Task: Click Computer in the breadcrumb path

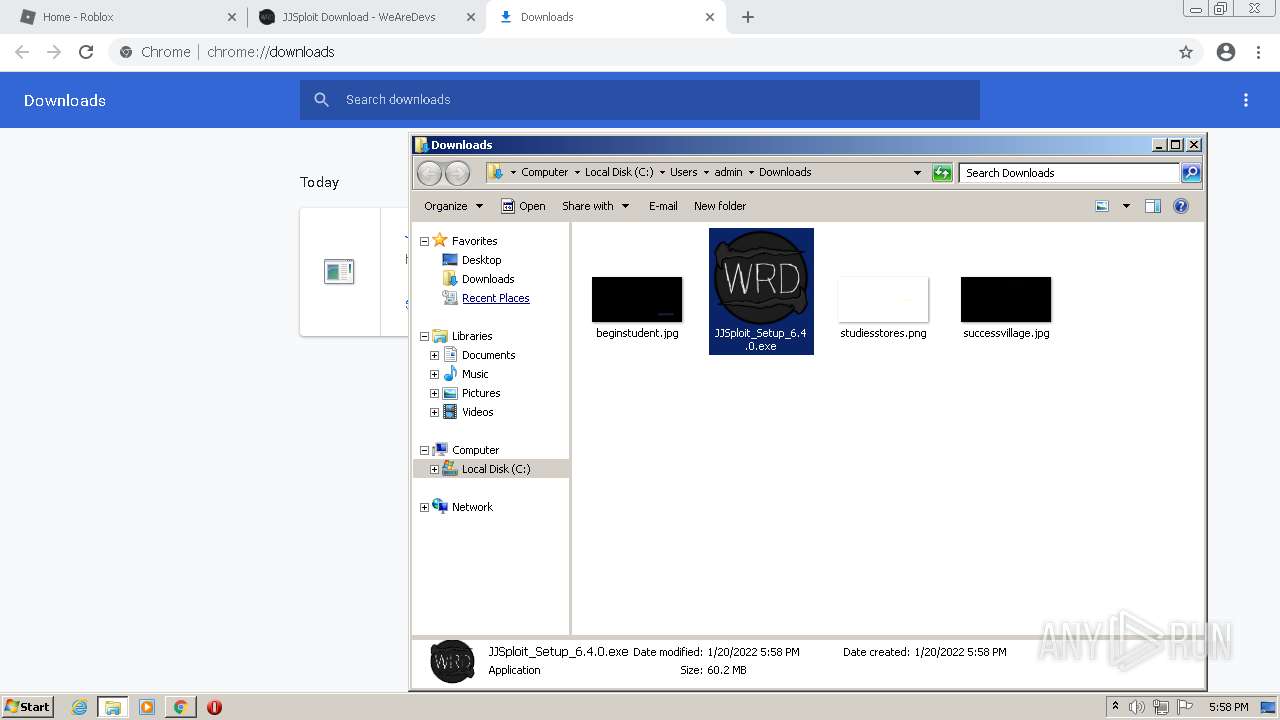Action: tap(544, 172)
